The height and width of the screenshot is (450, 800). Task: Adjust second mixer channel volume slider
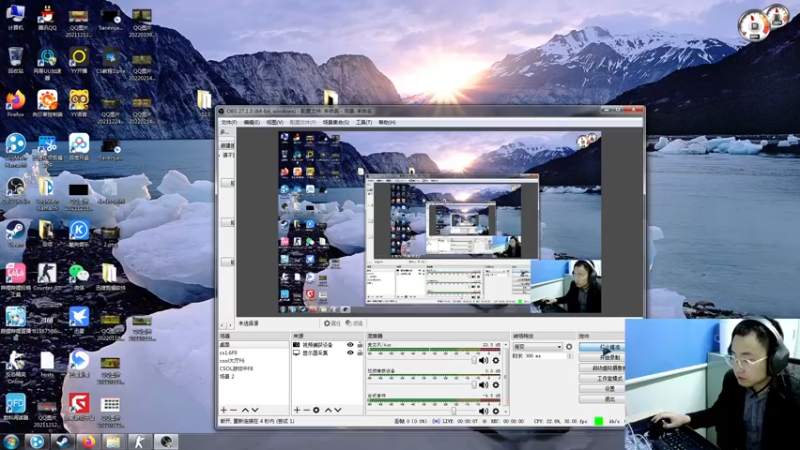click(x=474, y=385)
